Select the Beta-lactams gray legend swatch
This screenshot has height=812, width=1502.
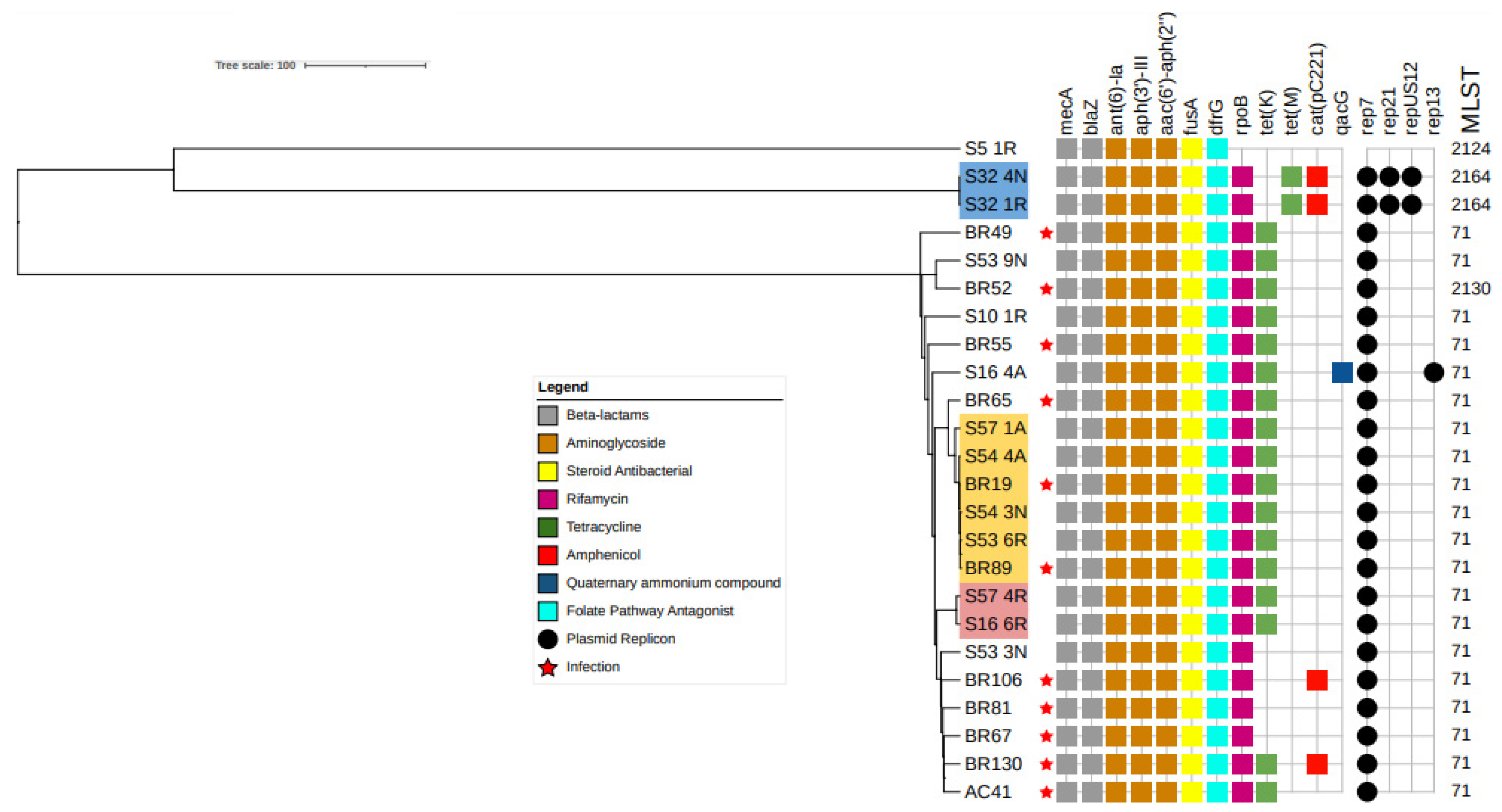[x=547, y=415]
